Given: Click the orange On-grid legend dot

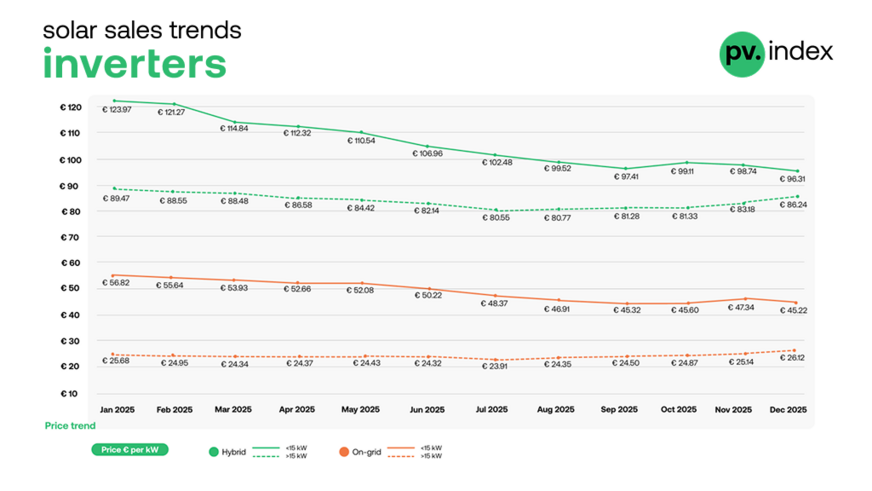Looking at the screenshot, I should [341, 451].
